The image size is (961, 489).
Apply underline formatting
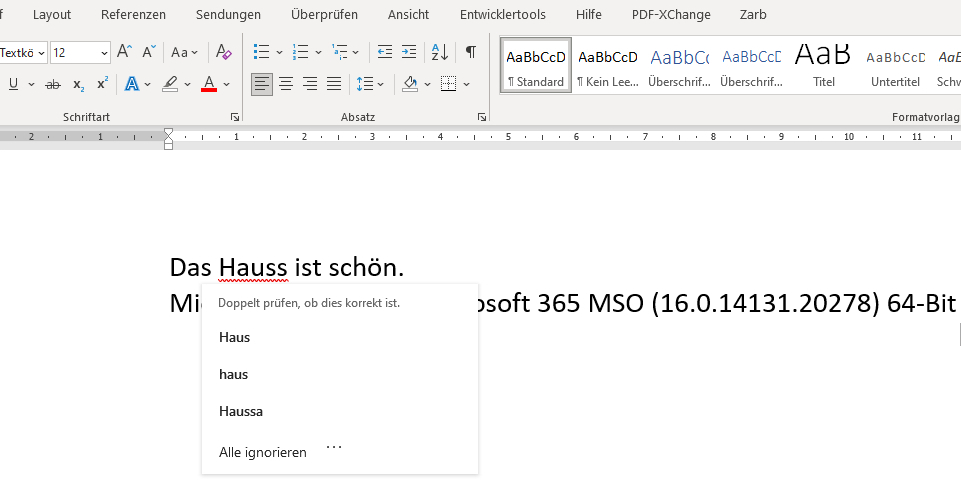[13, 85]
